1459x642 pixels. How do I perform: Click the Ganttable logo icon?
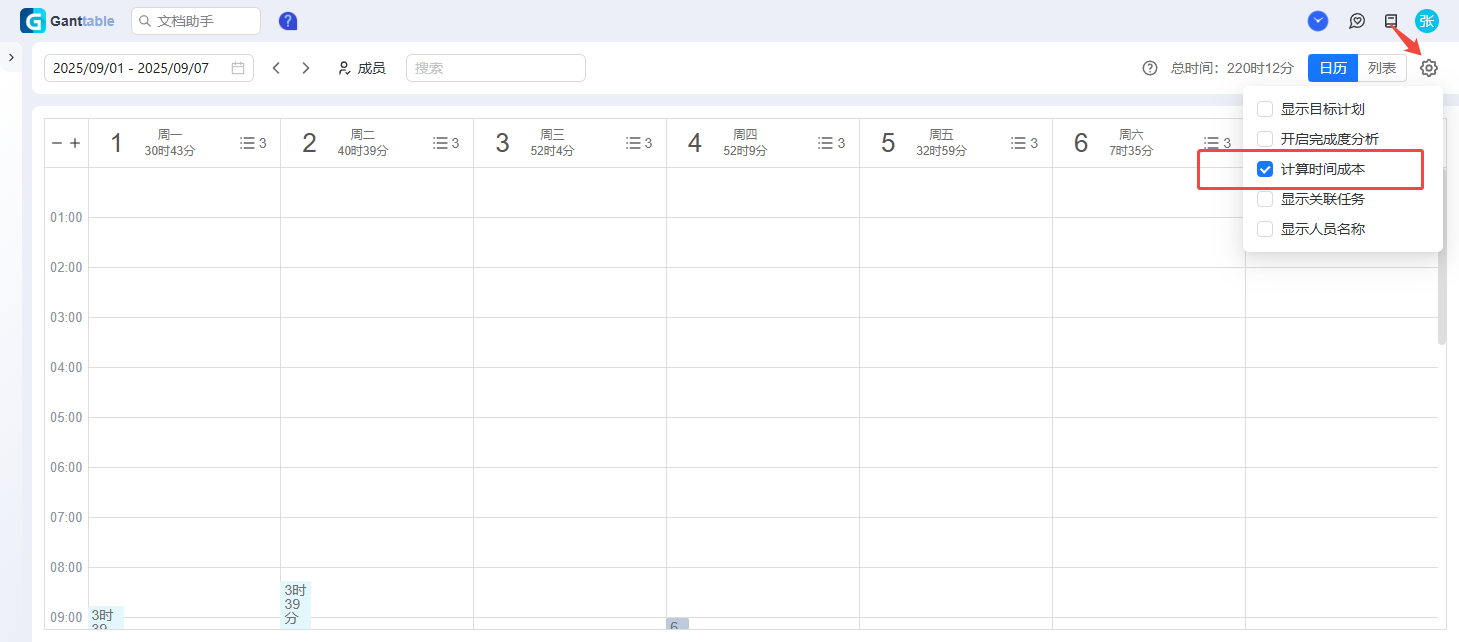coord(33,21)
